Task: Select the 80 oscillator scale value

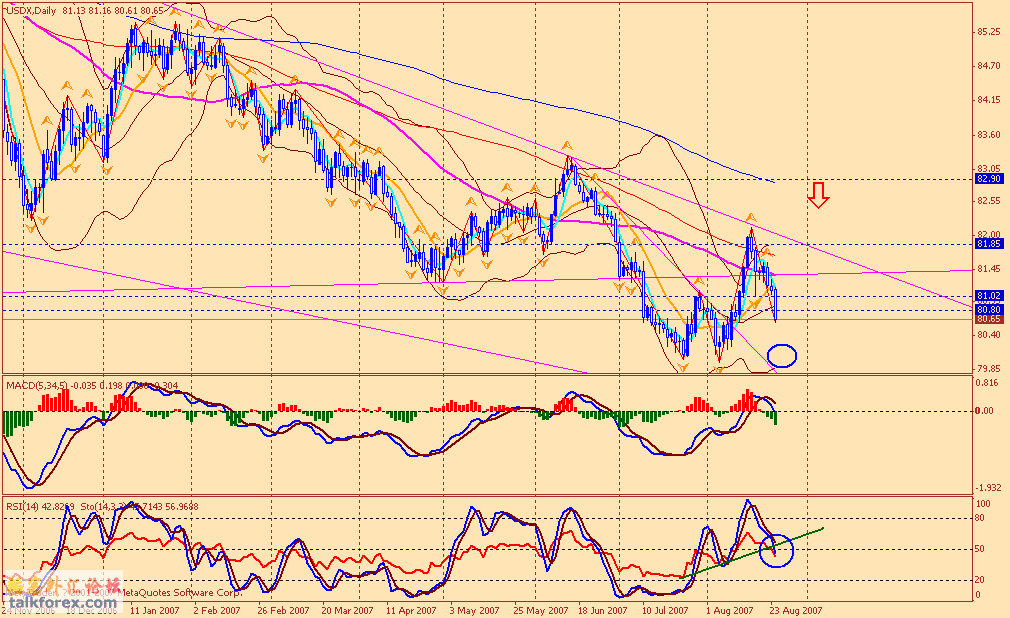Action: (x=980, y=517)
